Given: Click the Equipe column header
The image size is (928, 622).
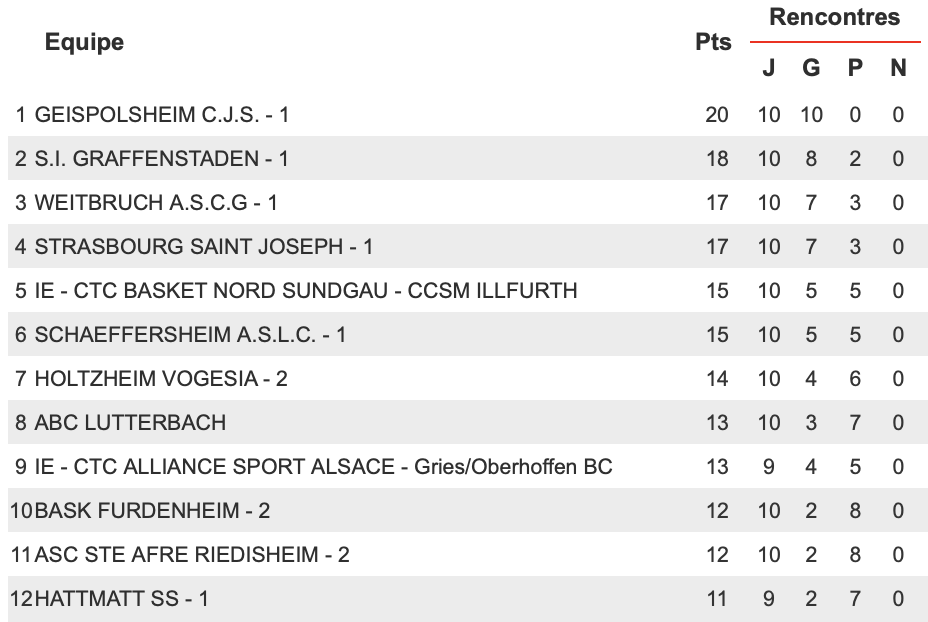Looking at the screenshot, I should [84, 42].
